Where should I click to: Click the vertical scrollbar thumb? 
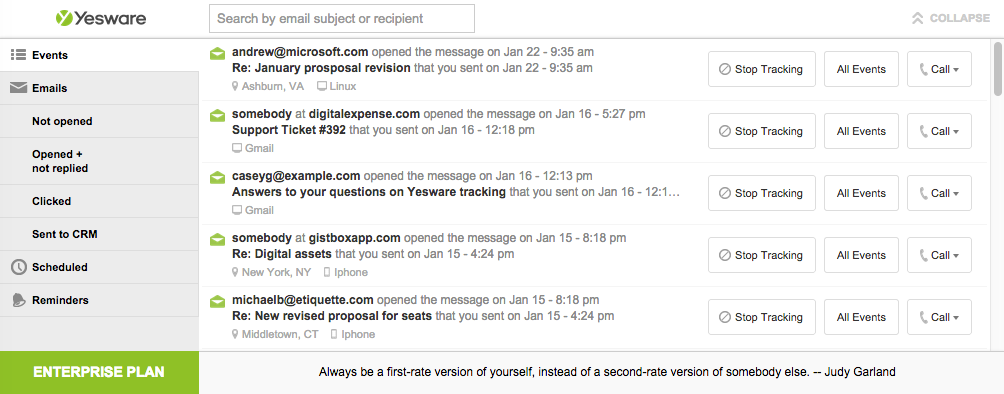point(997,69)
